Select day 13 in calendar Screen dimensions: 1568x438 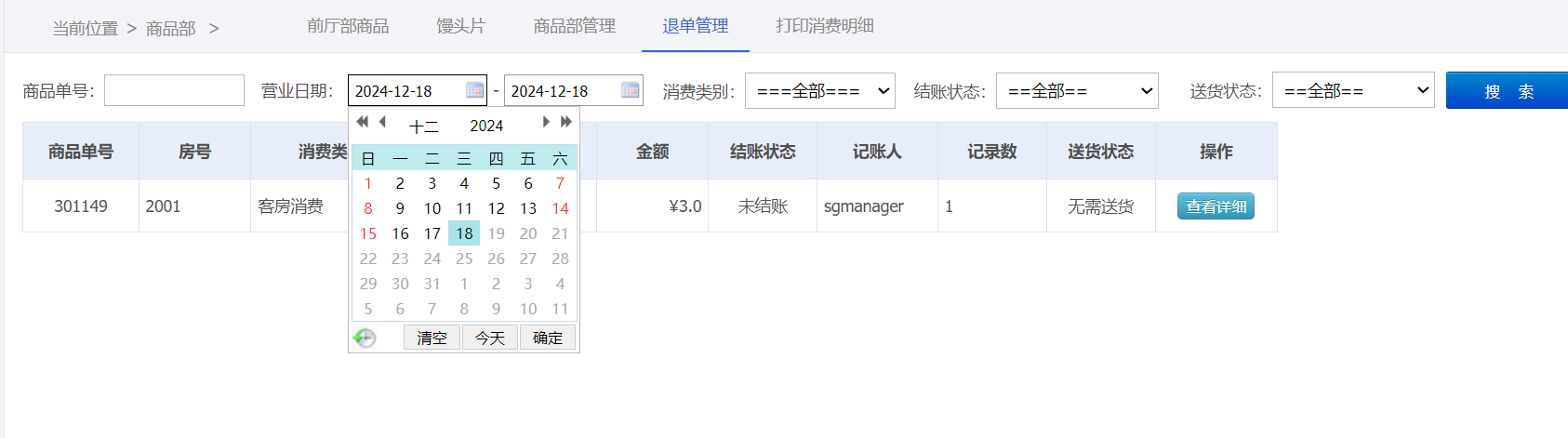point(528,208)
